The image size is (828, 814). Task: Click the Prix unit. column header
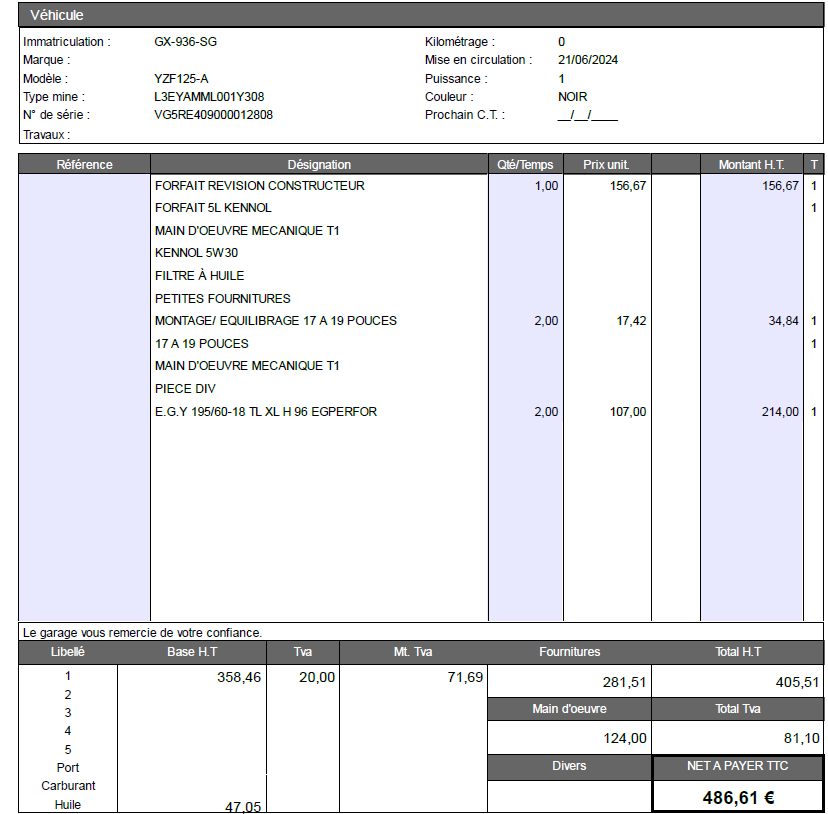point(606,164)
